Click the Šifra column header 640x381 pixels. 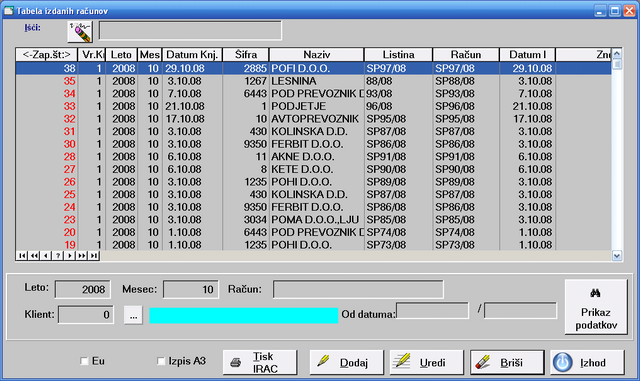coord(246,54)
